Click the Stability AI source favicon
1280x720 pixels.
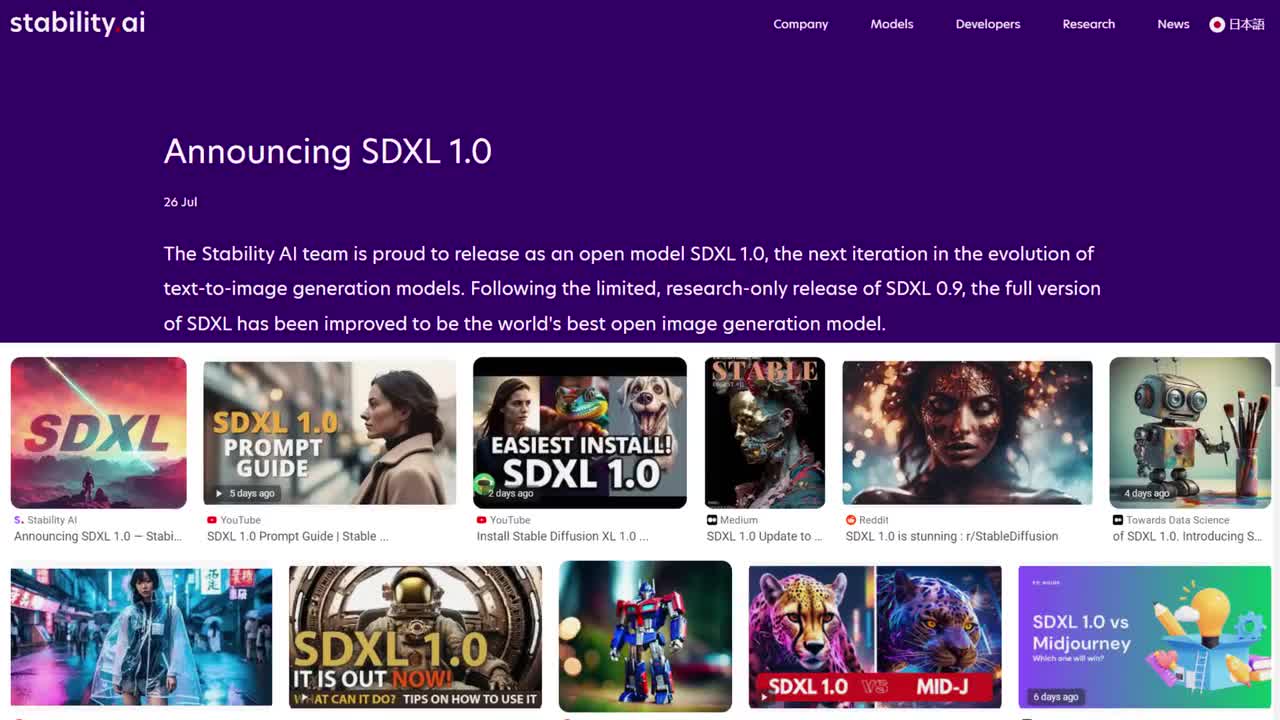19,520
